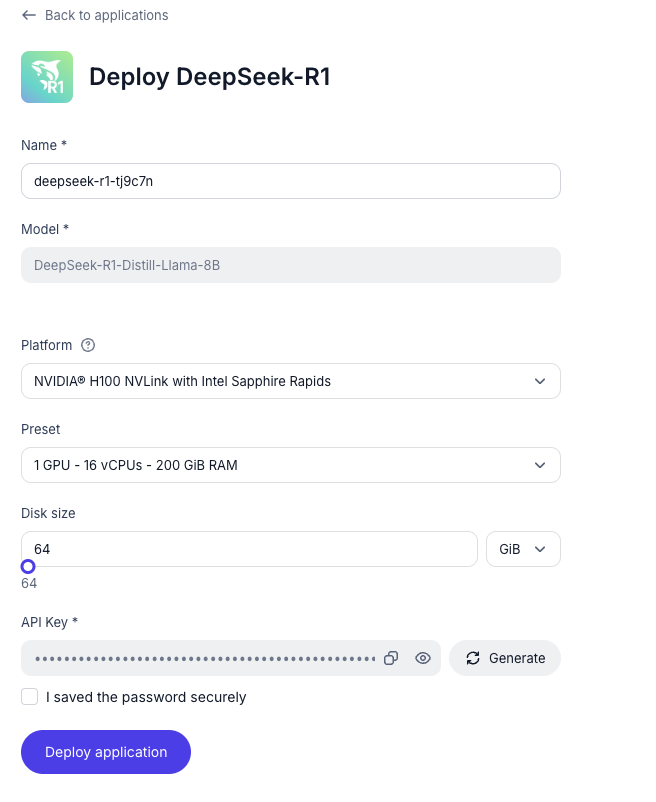Click the Platform help question mark icon
Screen dimensions: 656x802
88,345
